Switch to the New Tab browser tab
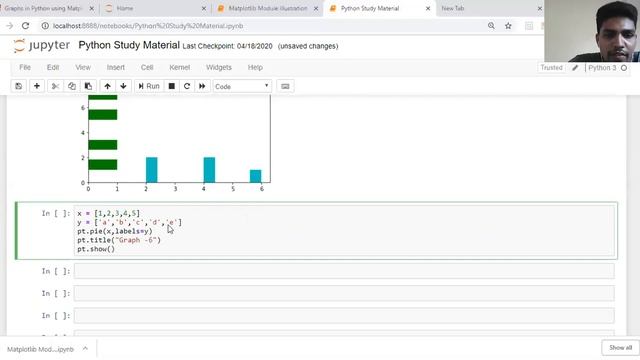This screenshot has width=640, height=360. click(x=453, y=8)
